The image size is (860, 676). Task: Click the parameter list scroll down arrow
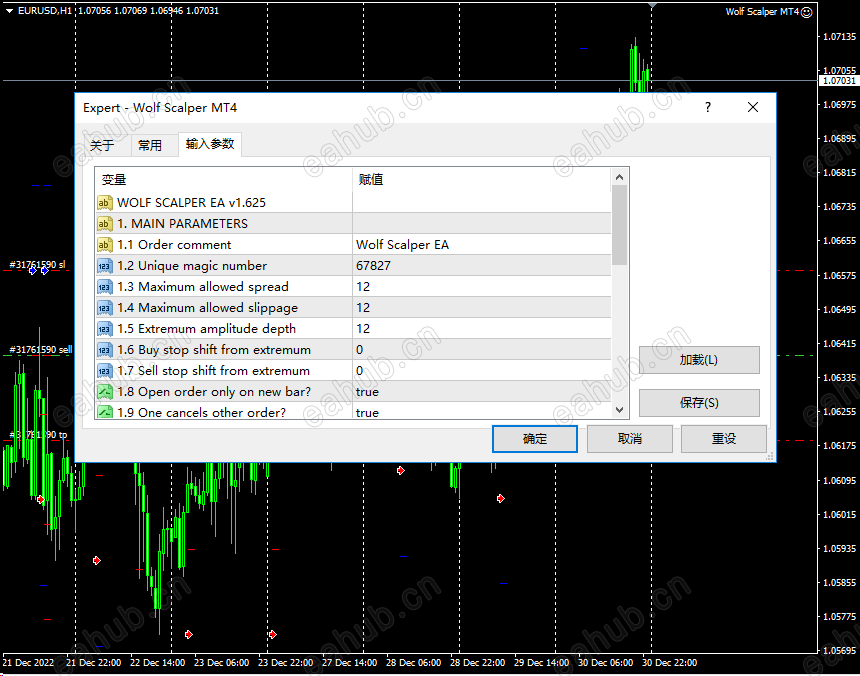click(x=619, y=410)
